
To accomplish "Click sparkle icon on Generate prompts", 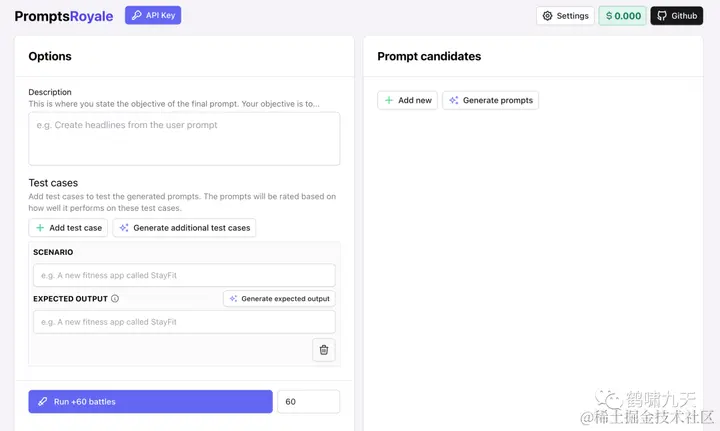I will tap(454, 100).
